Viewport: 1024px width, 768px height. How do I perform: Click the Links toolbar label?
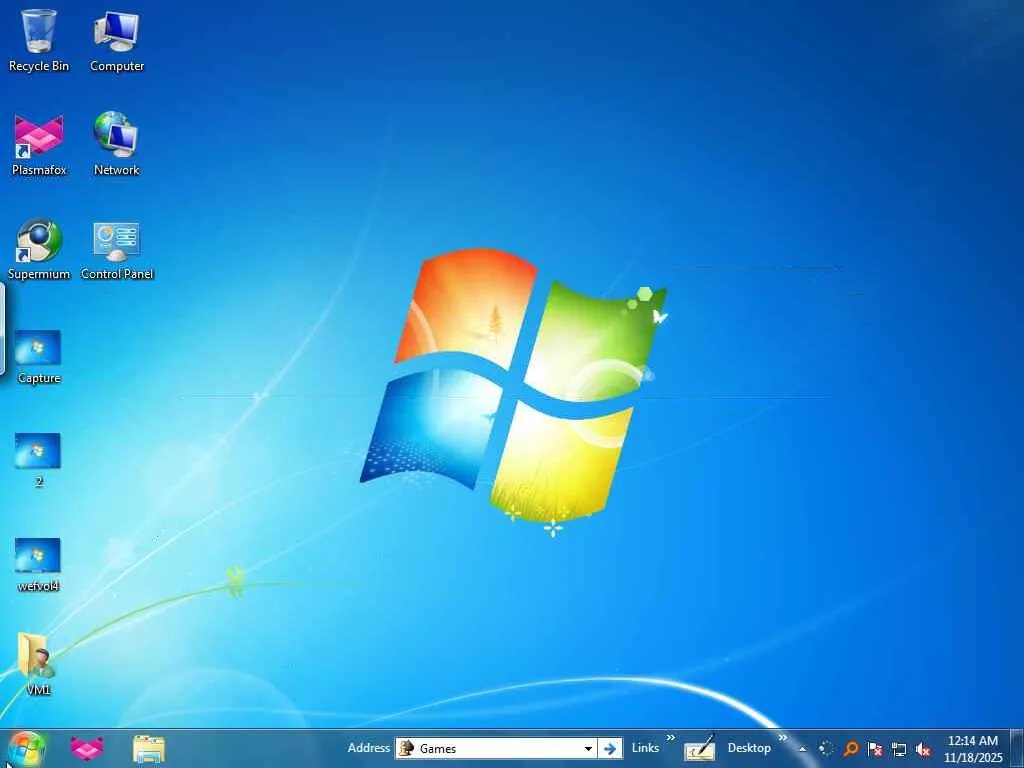click(x=645, y=748)
